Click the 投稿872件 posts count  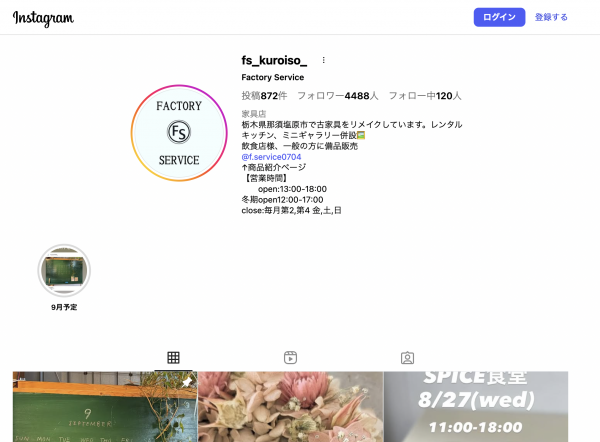(x=264, y=96)
